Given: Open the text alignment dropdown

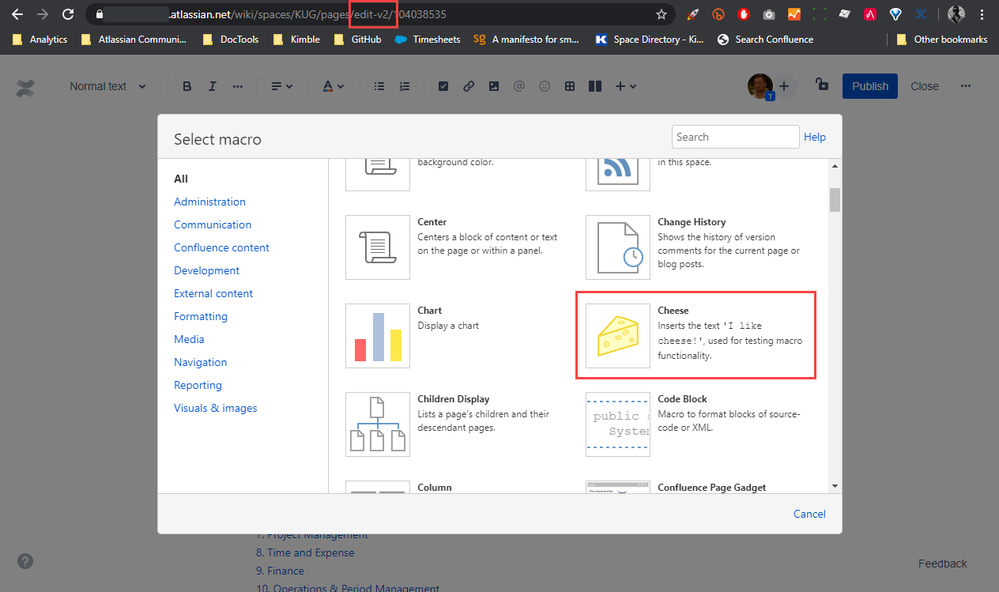Looking at the screenshot, I should coord(282,86).
